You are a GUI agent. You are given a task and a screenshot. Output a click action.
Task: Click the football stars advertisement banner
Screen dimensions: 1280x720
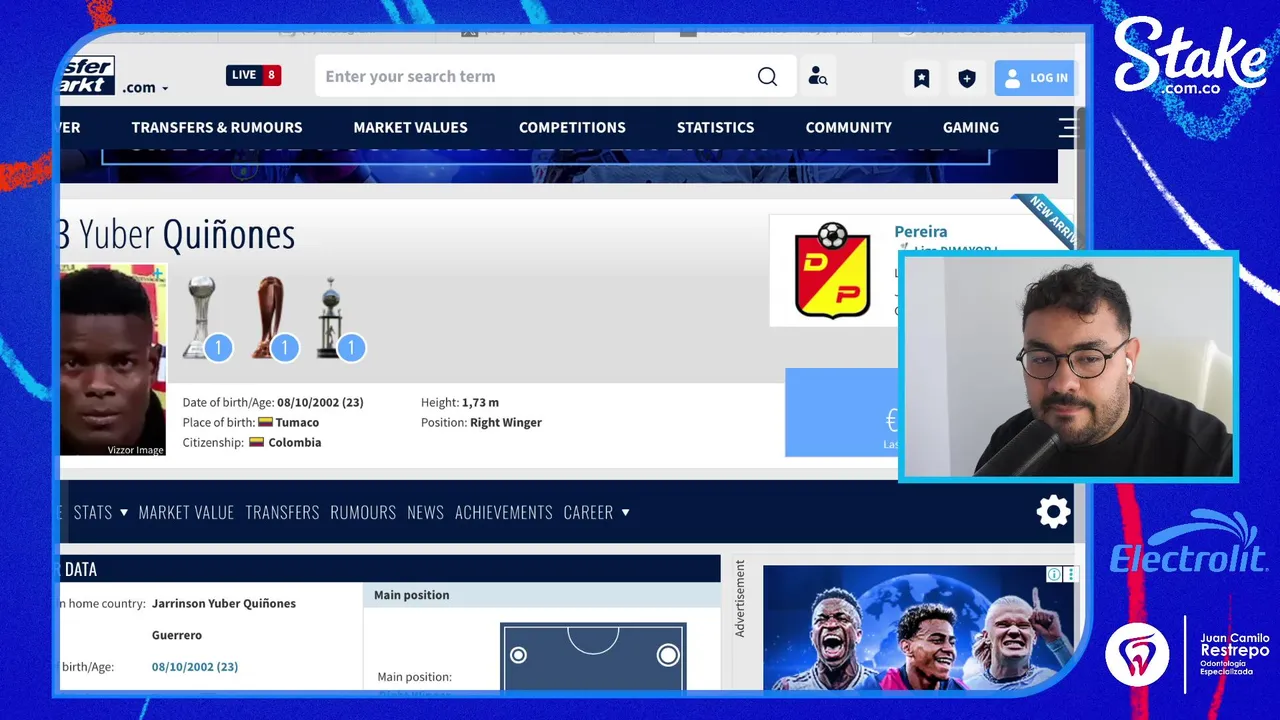tap(920, 628)
